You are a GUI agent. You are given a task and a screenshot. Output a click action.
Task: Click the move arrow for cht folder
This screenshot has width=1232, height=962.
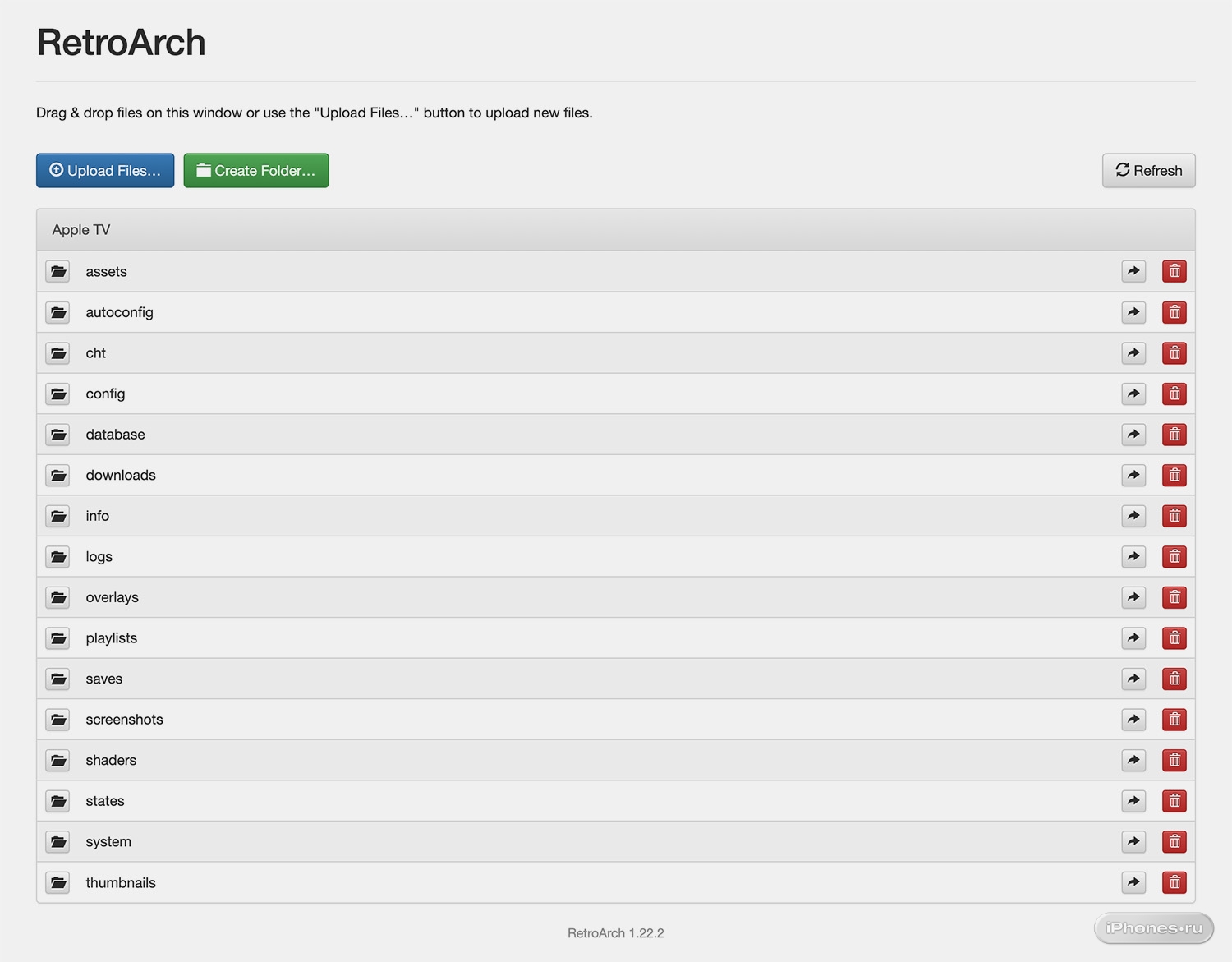pos(1133,353)
